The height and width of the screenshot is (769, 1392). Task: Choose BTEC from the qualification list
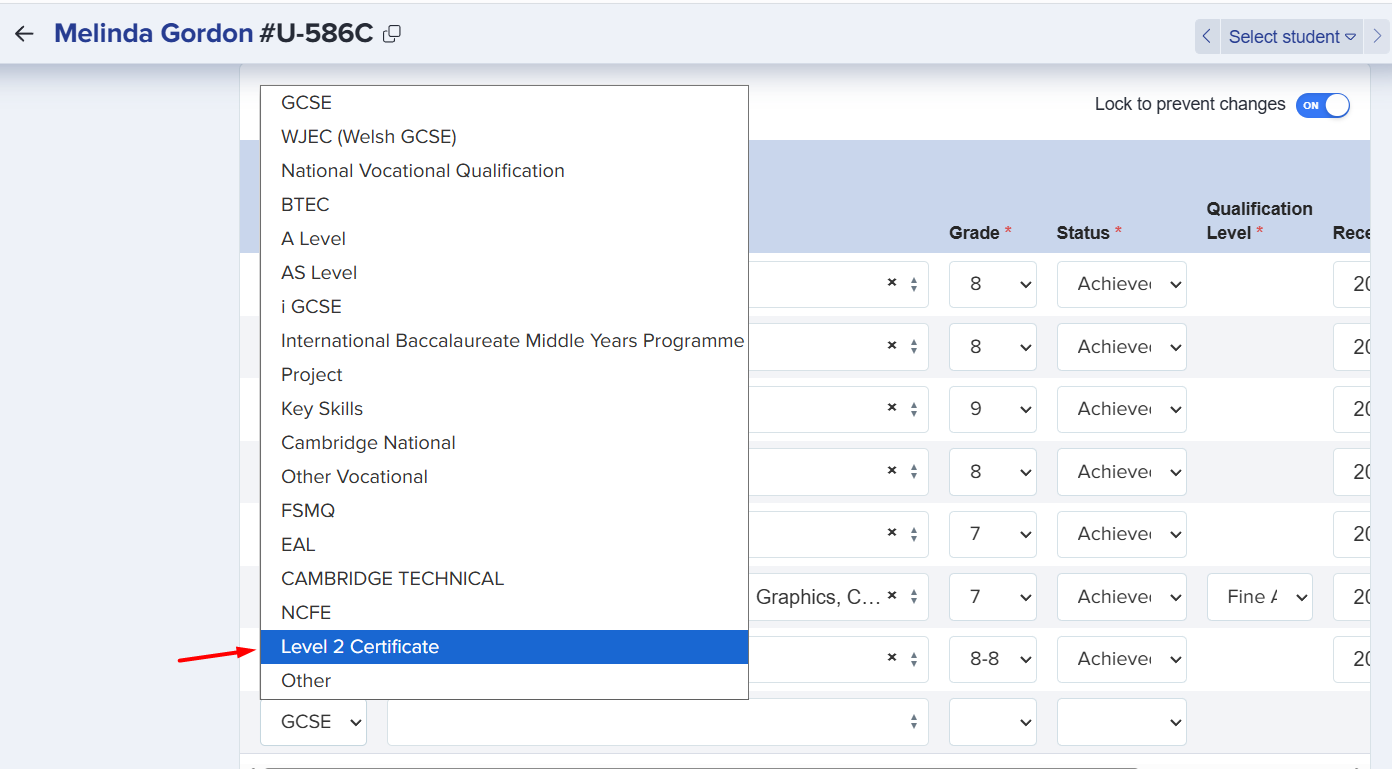305,205
